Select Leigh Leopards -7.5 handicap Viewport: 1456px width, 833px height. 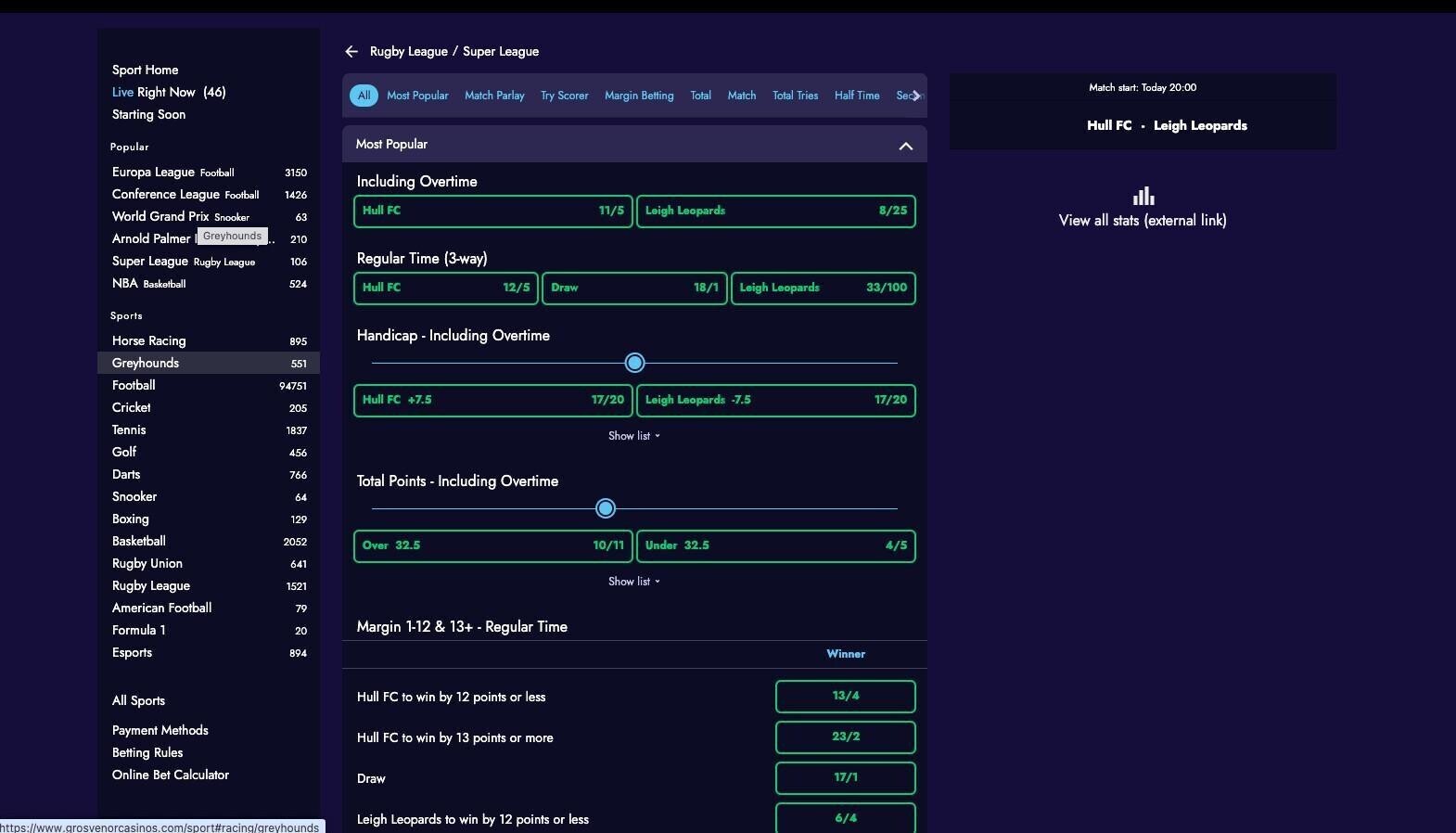pos(776,401)
